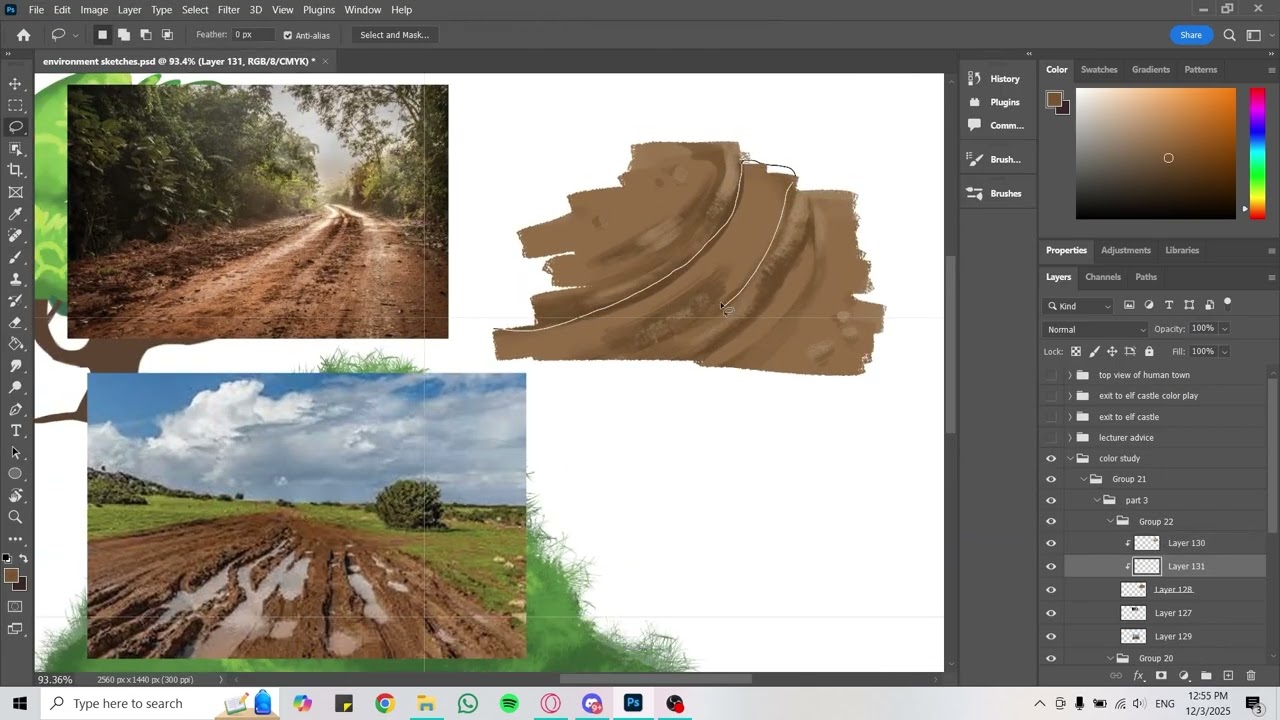
Task: Click the Search icon near Share
Action: click(x=1229, y=35)
